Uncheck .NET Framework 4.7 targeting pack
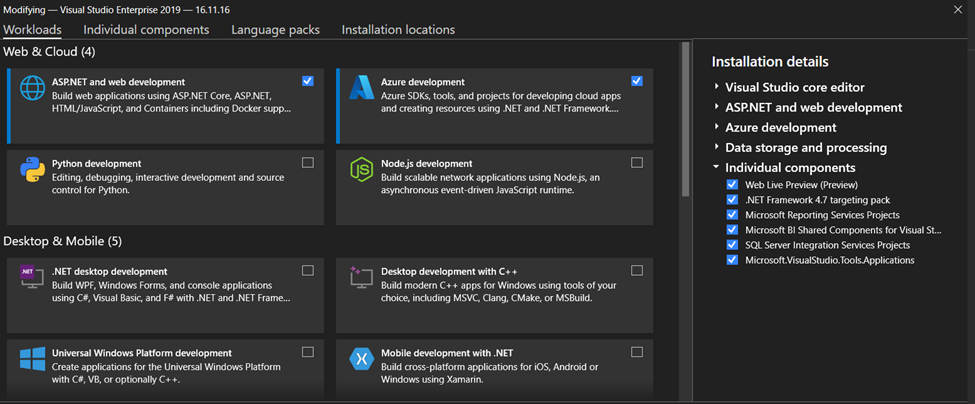The image size is (975, 404). (x=732, y=200)
